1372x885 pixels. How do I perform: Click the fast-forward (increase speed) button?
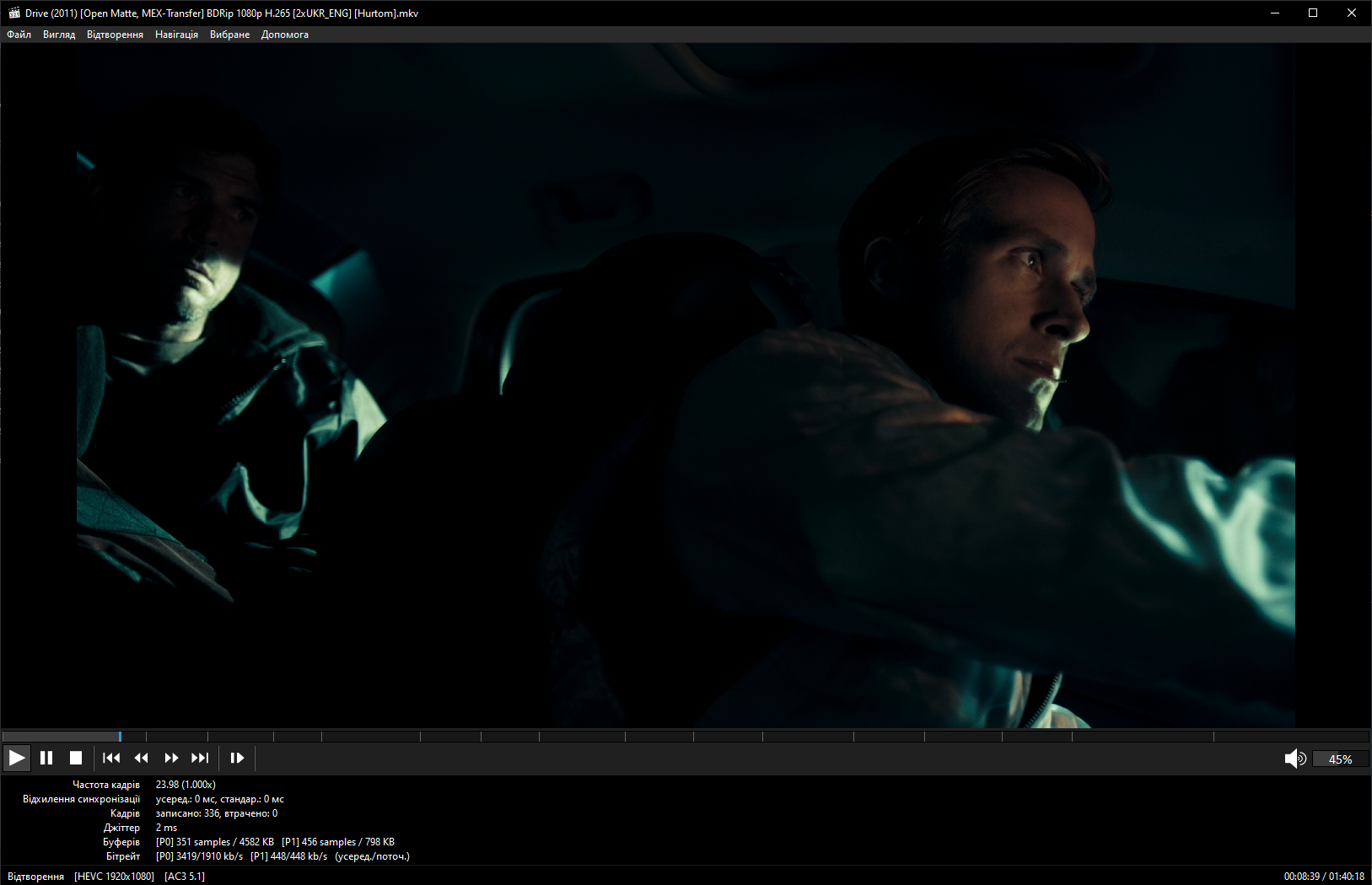pos(171,758)
